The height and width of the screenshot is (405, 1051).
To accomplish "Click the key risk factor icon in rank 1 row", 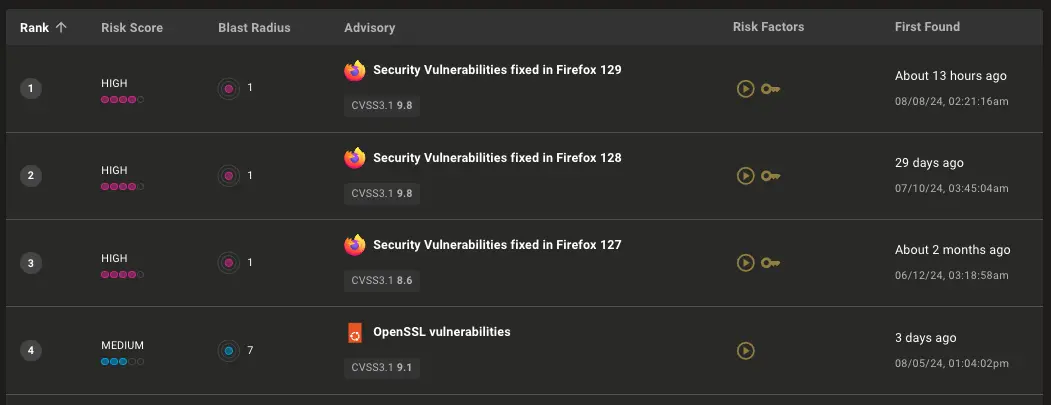I will pos(770,89).
